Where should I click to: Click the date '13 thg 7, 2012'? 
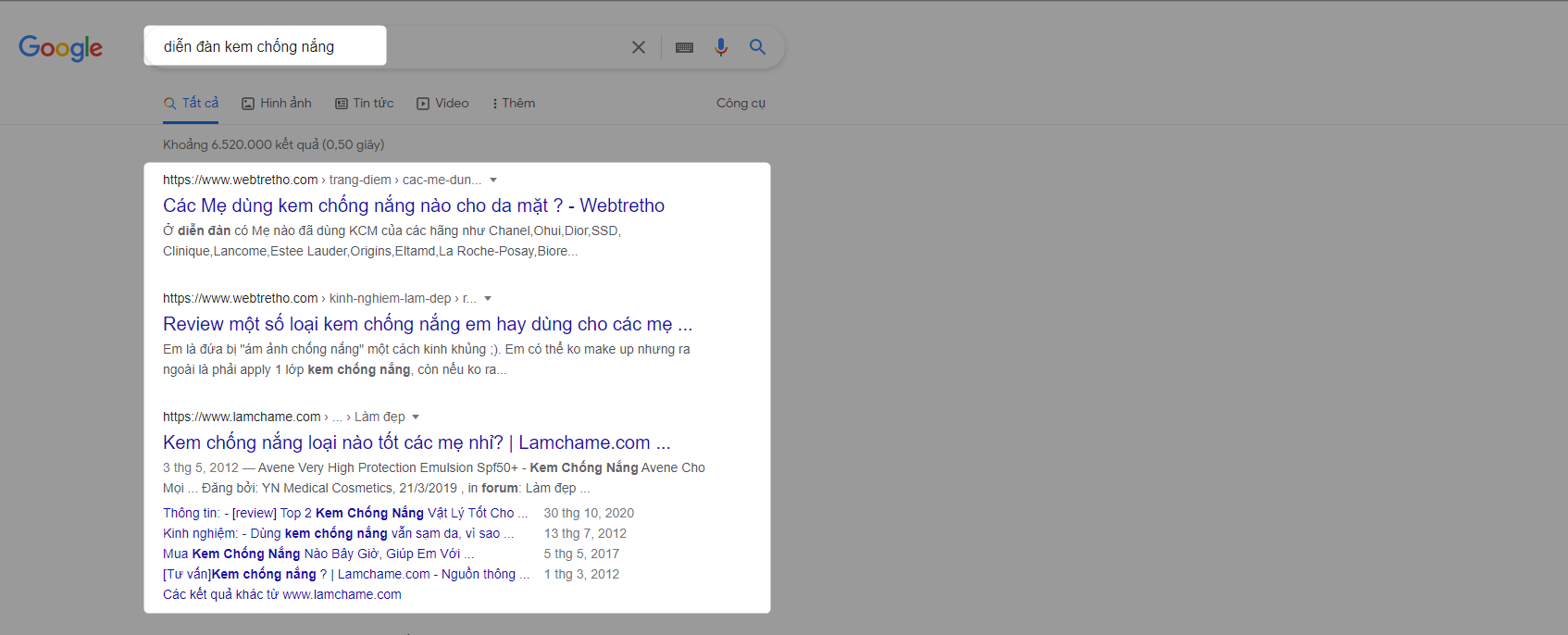tap(585, 533)
